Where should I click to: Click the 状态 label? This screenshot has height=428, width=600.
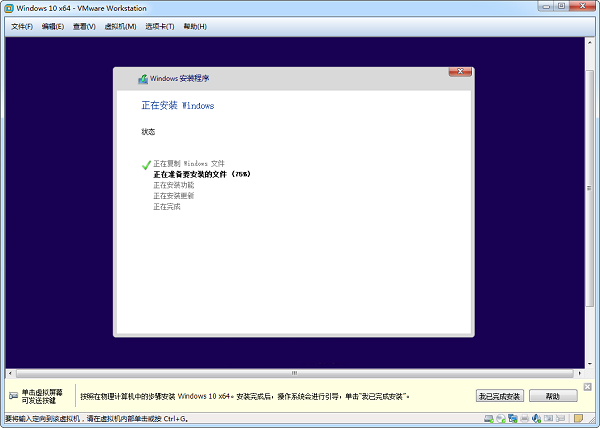click(148, 132)
